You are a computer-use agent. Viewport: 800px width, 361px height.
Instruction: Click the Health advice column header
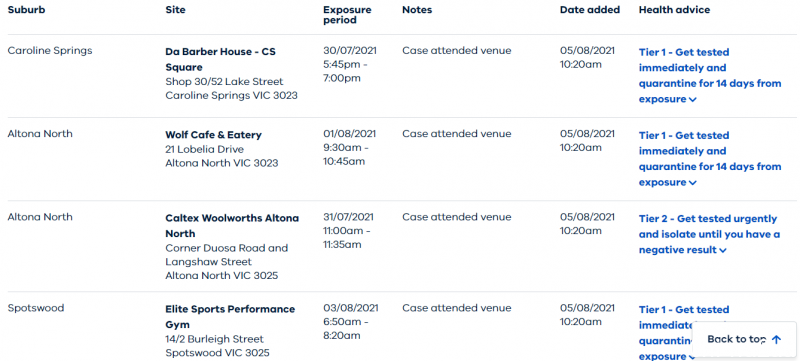tap(674, 10)
